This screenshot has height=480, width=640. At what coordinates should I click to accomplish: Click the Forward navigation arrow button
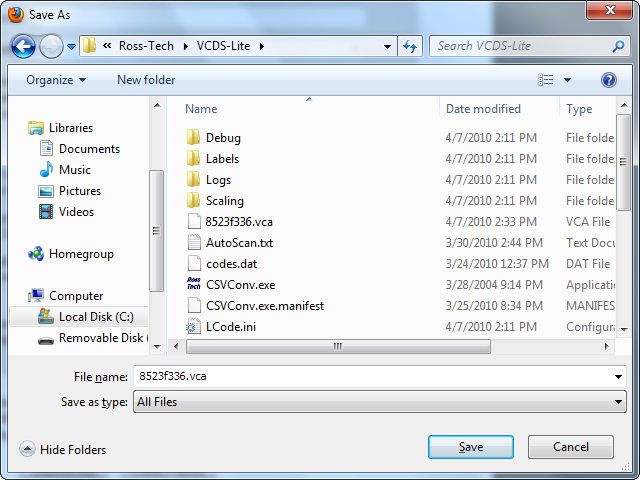tap(51, 47)
